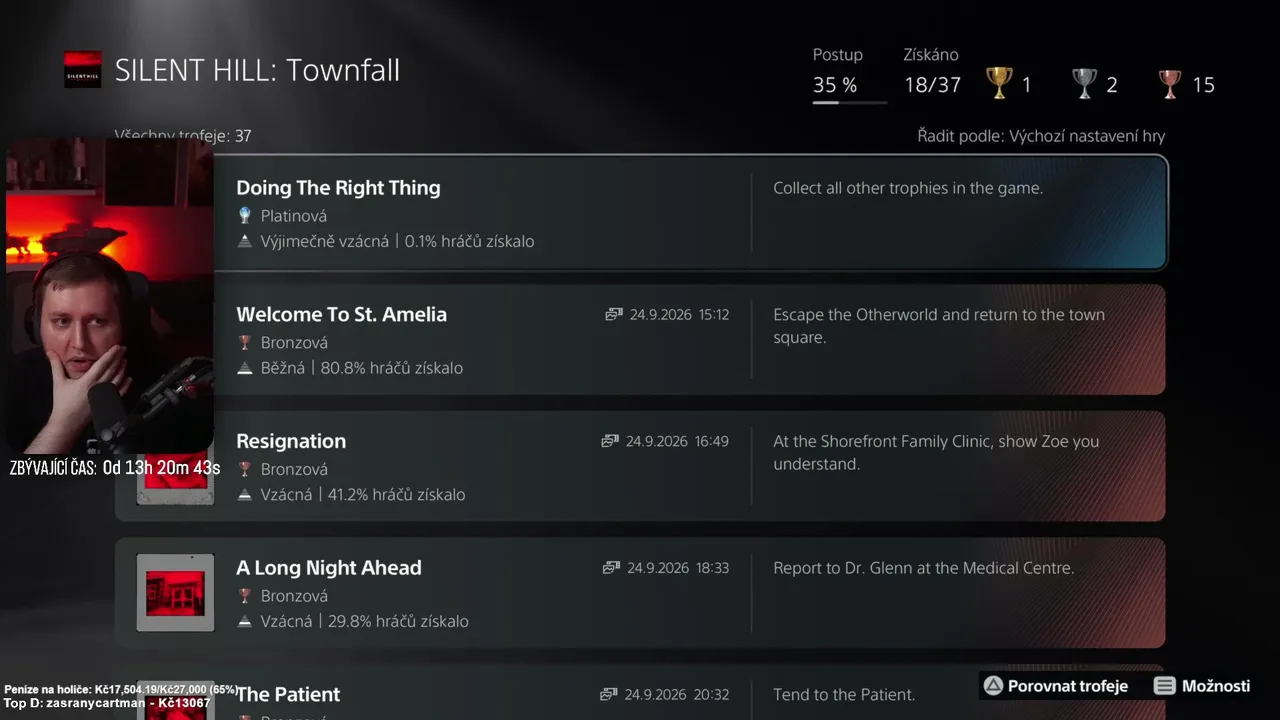1280x720 pixels.
Task: Open the Welcome To St. Amelia trophy
Action: point(641,339)
